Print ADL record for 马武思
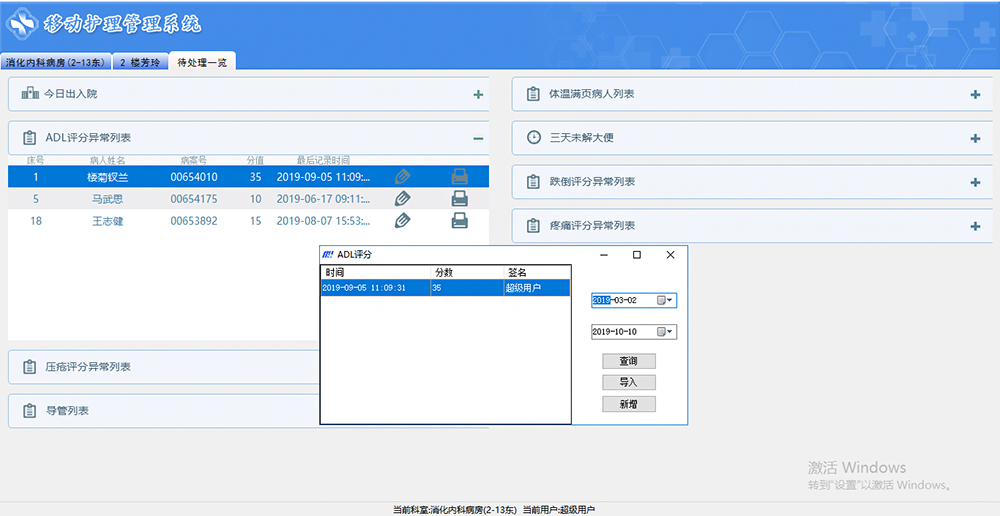This screenshot has height=516, width=1000. coord(459,199)
